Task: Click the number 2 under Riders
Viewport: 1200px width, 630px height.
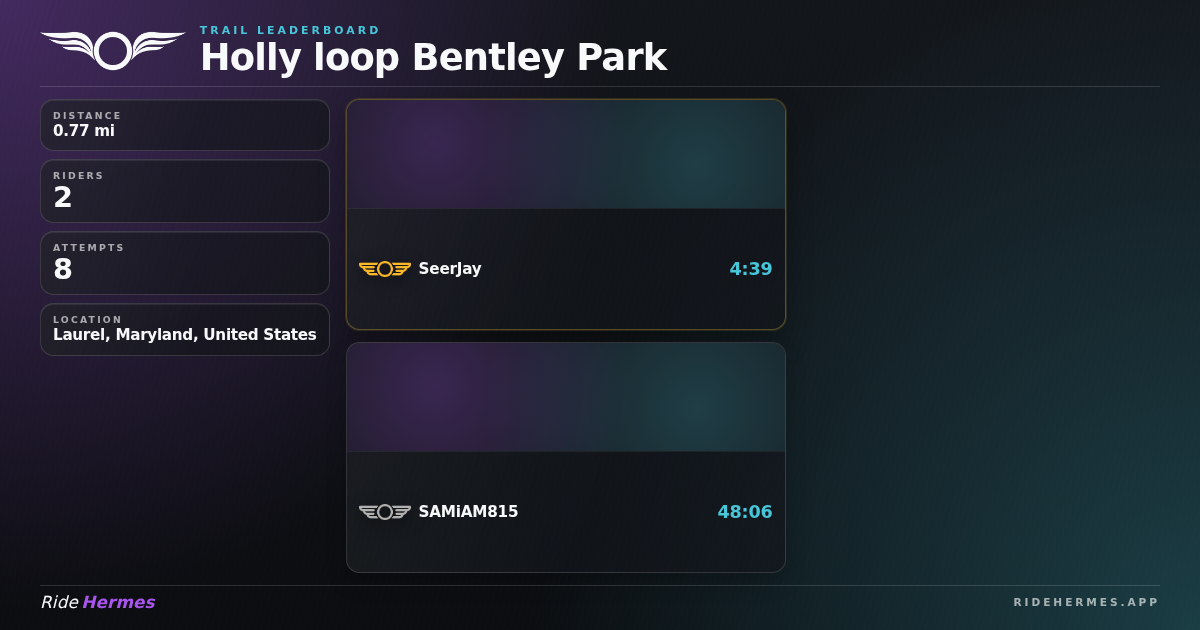Action: pos(63,197)
